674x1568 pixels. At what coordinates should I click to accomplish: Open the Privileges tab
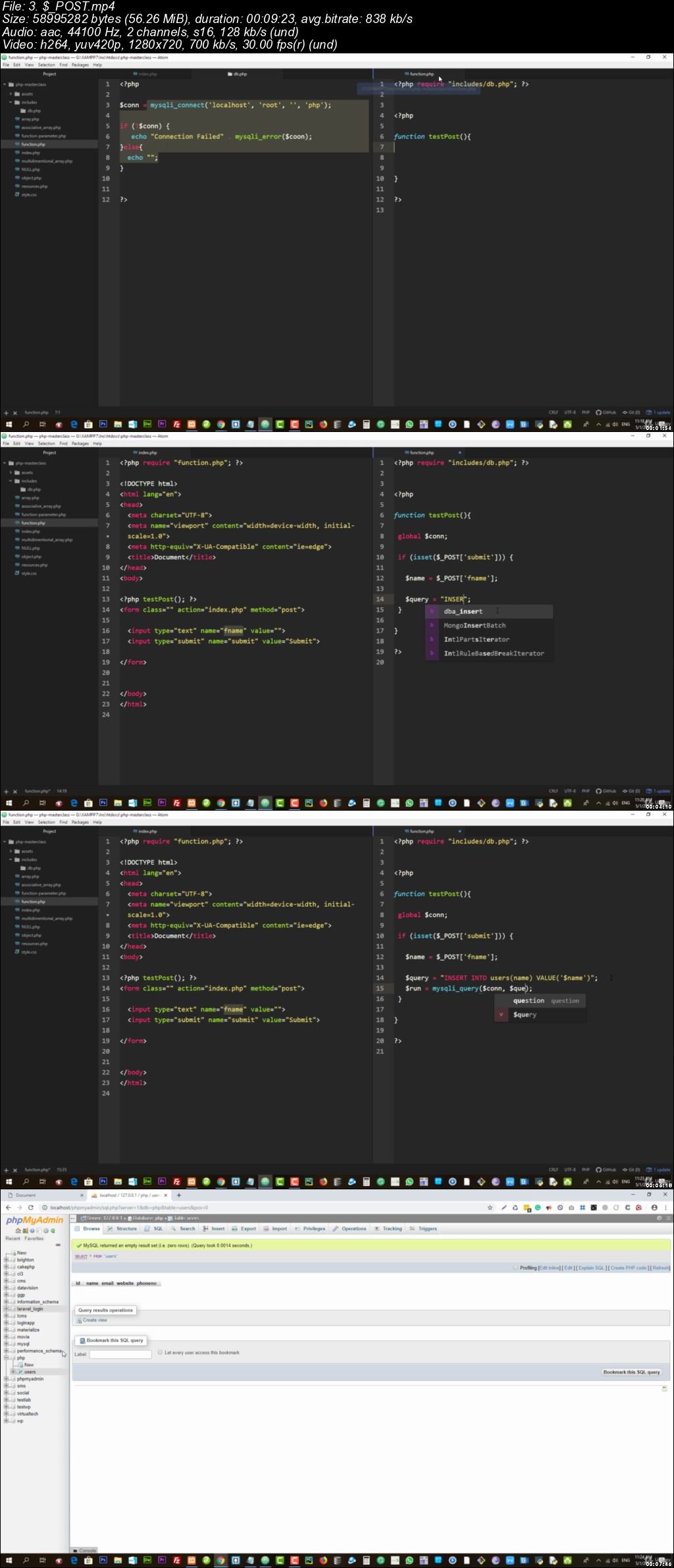pyautogui.click(x=310, y=1228)
